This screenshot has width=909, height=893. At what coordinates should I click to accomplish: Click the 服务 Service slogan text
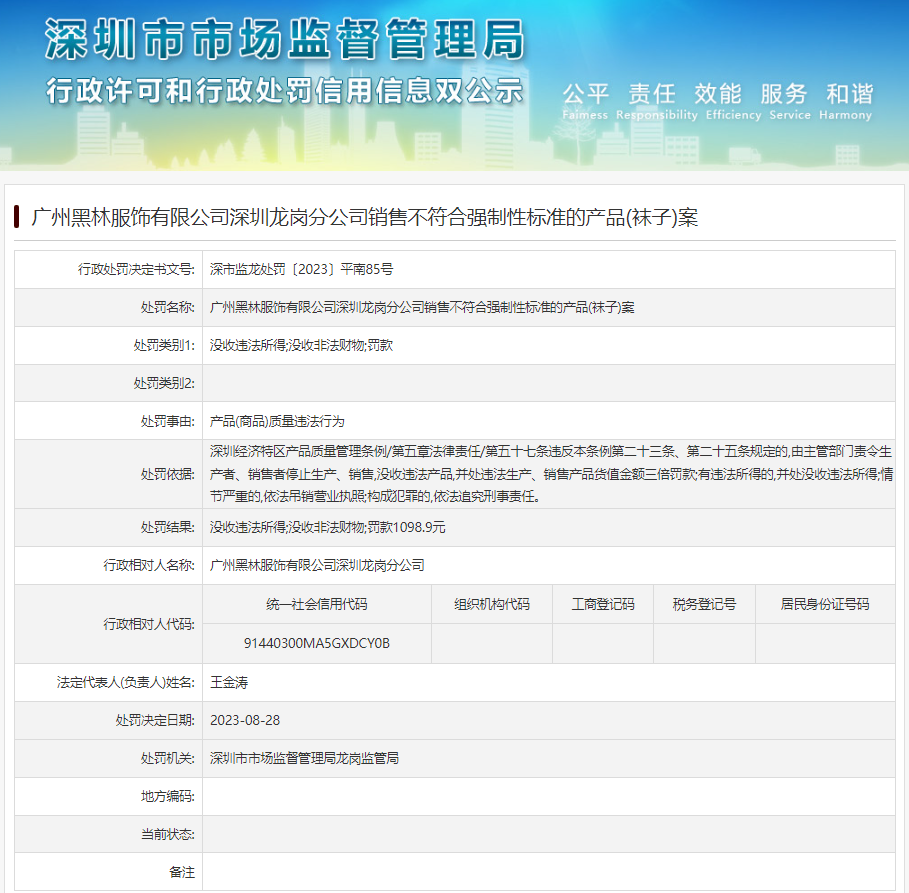click(x=790, y=101)
